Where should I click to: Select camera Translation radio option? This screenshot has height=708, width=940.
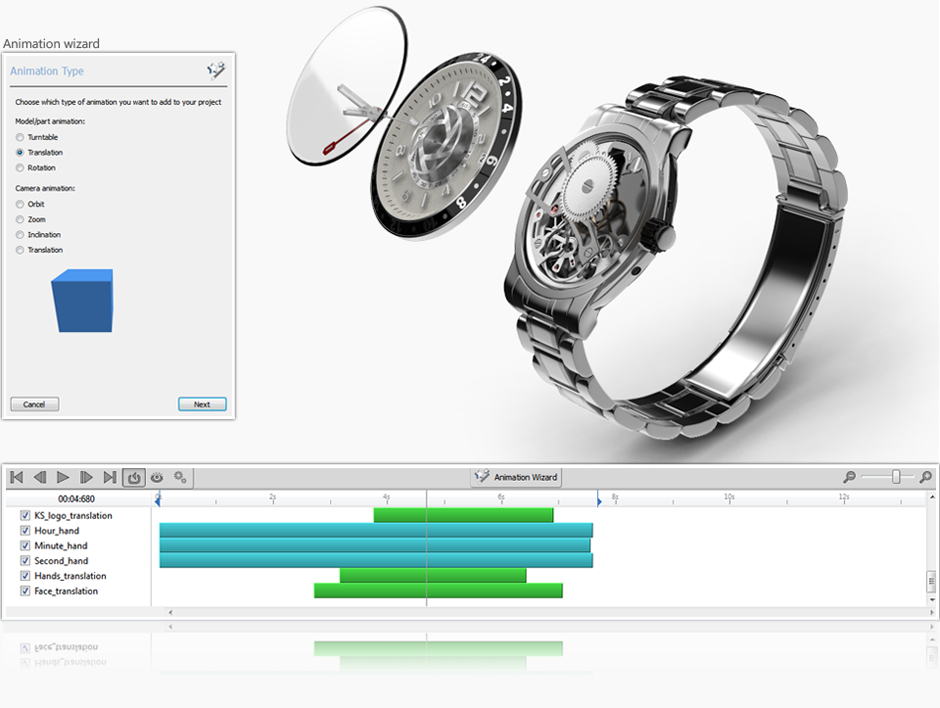coord(20,250)
